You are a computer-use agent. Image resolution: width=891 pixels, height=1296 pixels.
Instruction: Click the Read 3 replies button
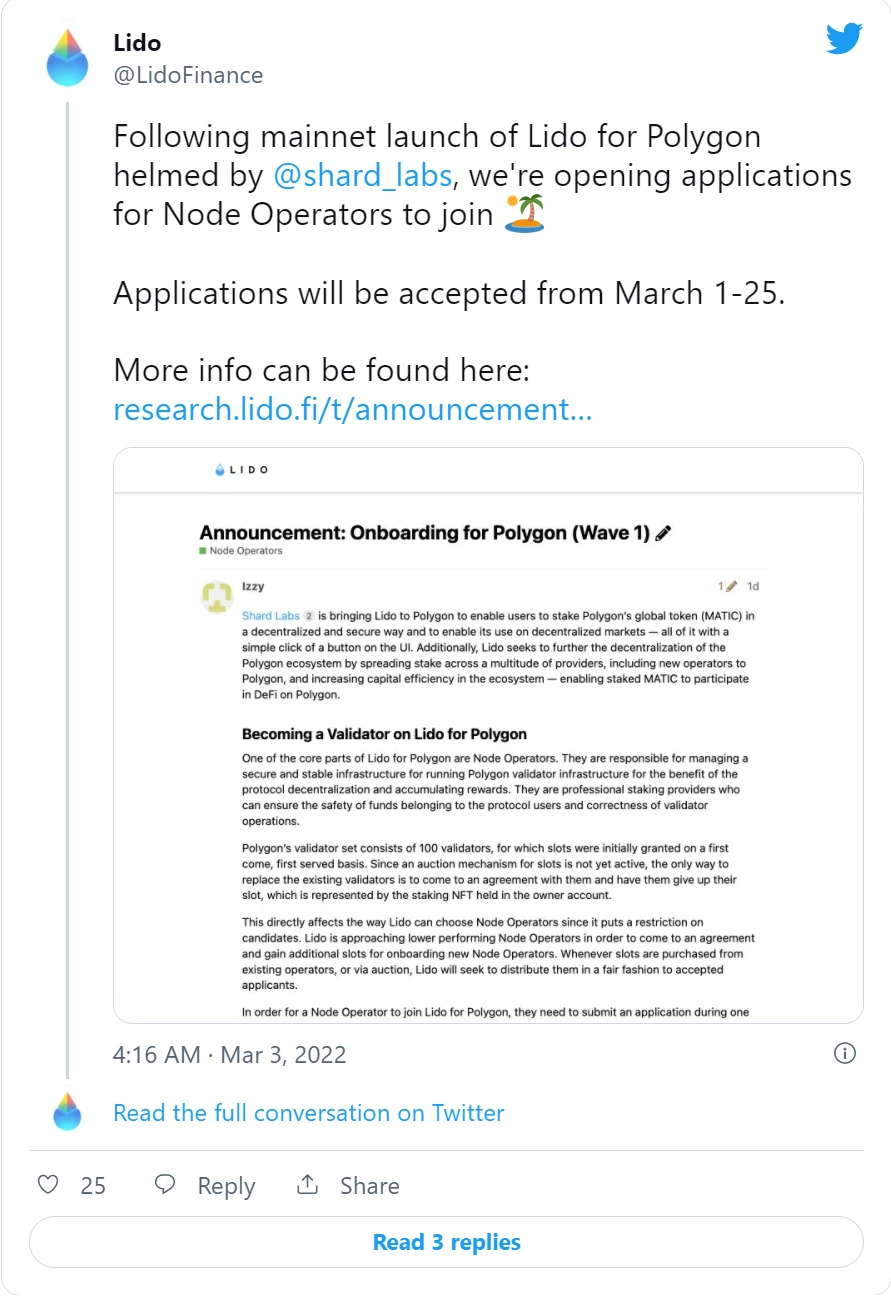[446, 1242]
